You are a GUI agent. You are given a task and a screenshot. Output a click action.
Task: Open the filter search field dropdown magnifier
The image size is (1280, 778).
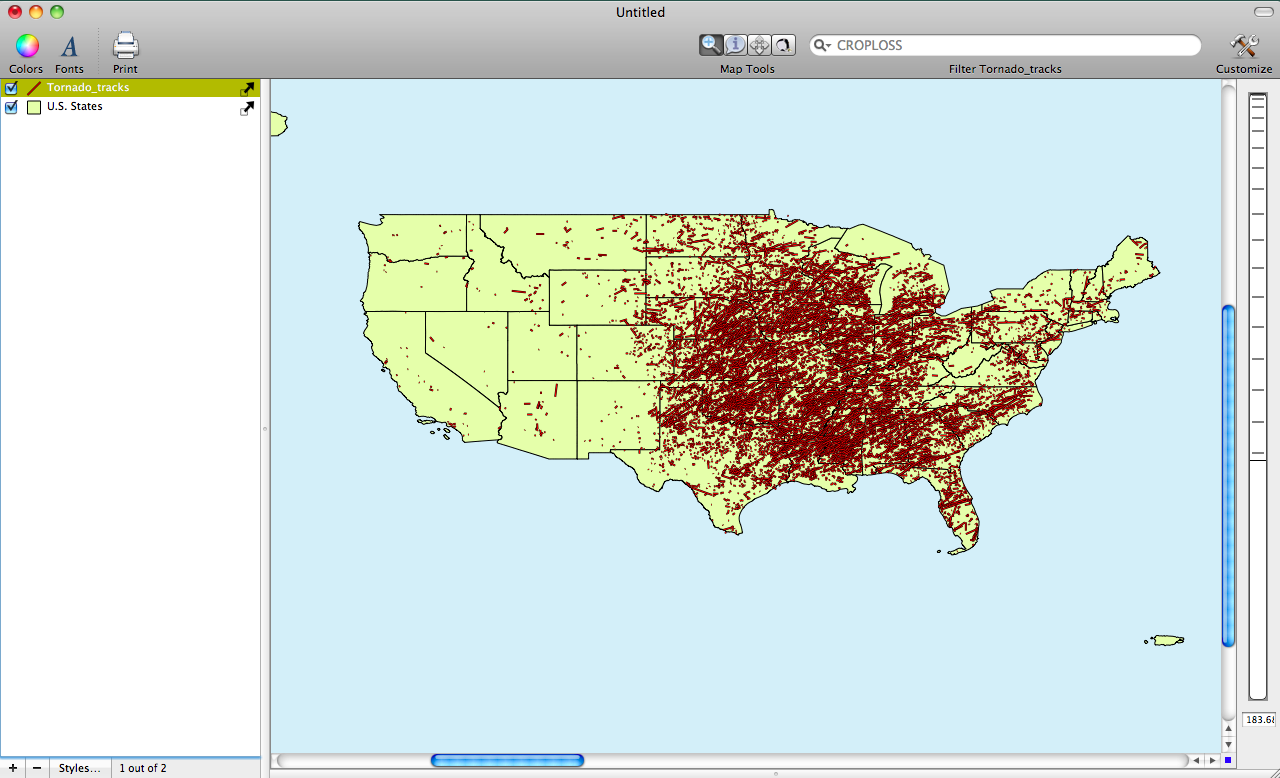(822, 46)
